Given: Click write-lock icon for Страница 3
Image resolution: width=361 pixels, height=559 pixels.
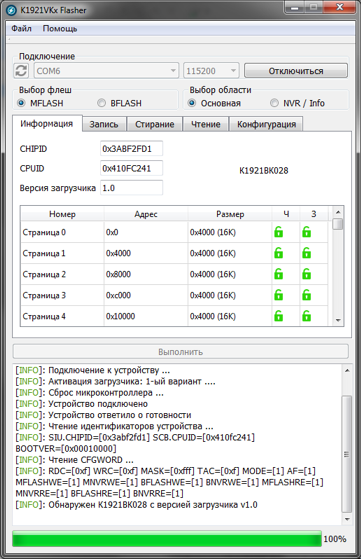Looking at the screenshot, I should coord(306,295).
